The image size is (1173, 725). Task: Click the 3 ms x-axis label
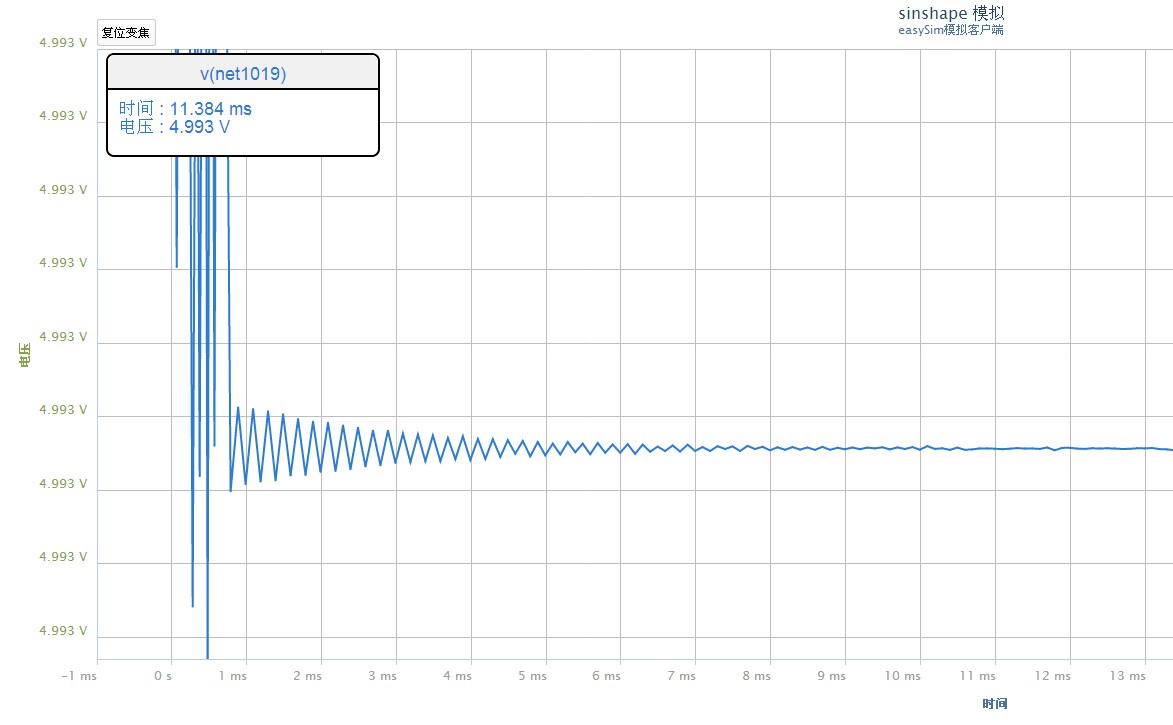pyautogui.click(x=382, y=676)
